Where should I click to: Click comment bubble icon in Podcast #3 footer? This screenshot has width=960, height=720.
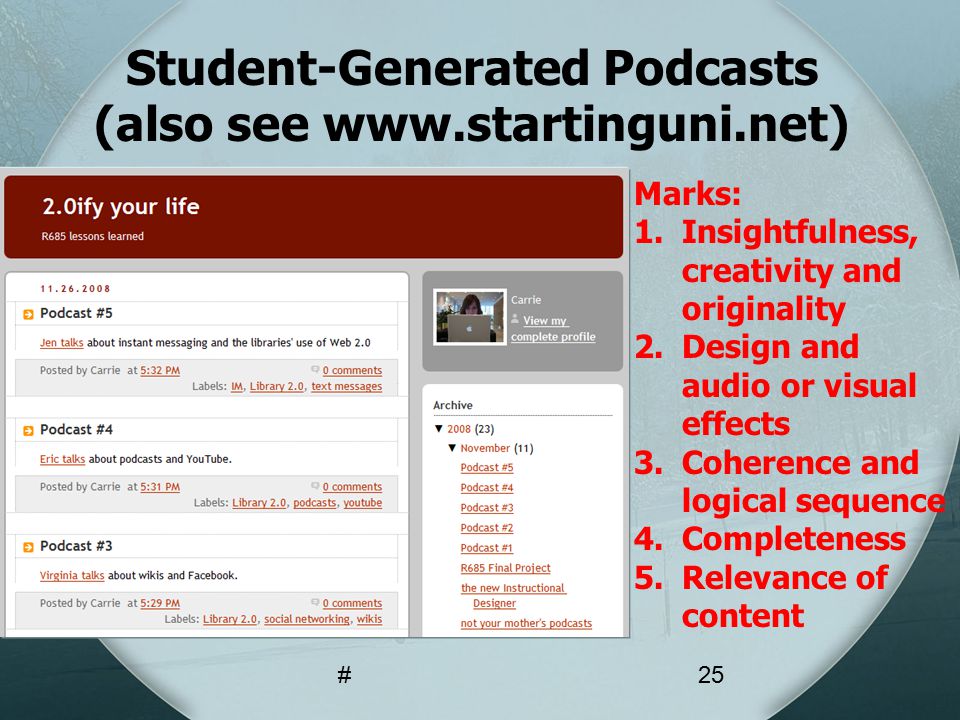point(315,602)
